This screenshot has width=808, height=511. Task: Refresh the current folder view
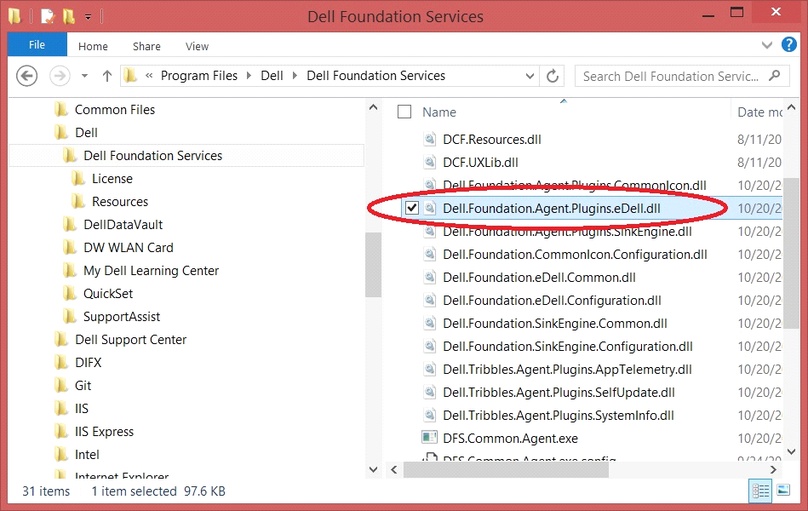(553, 76)
